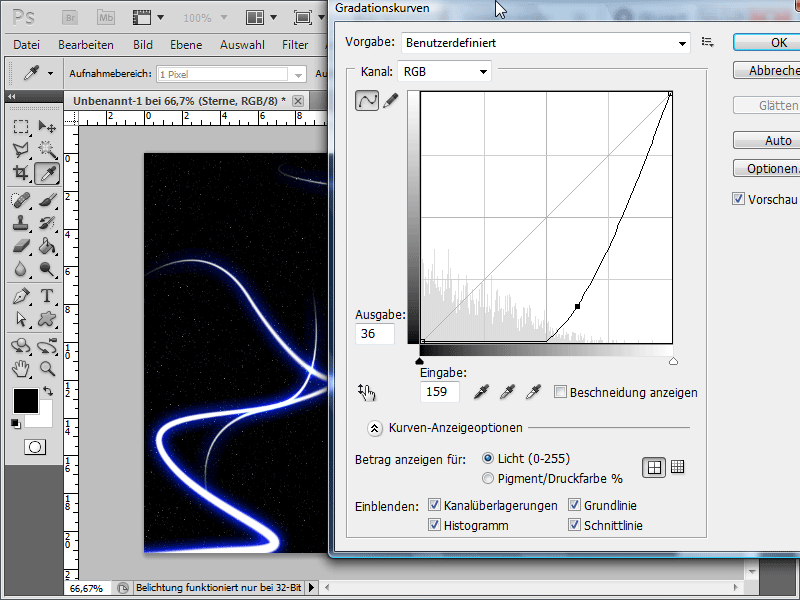Select the Dodge tool
This screenshot has height=600, width=800.
pos(47,269)
